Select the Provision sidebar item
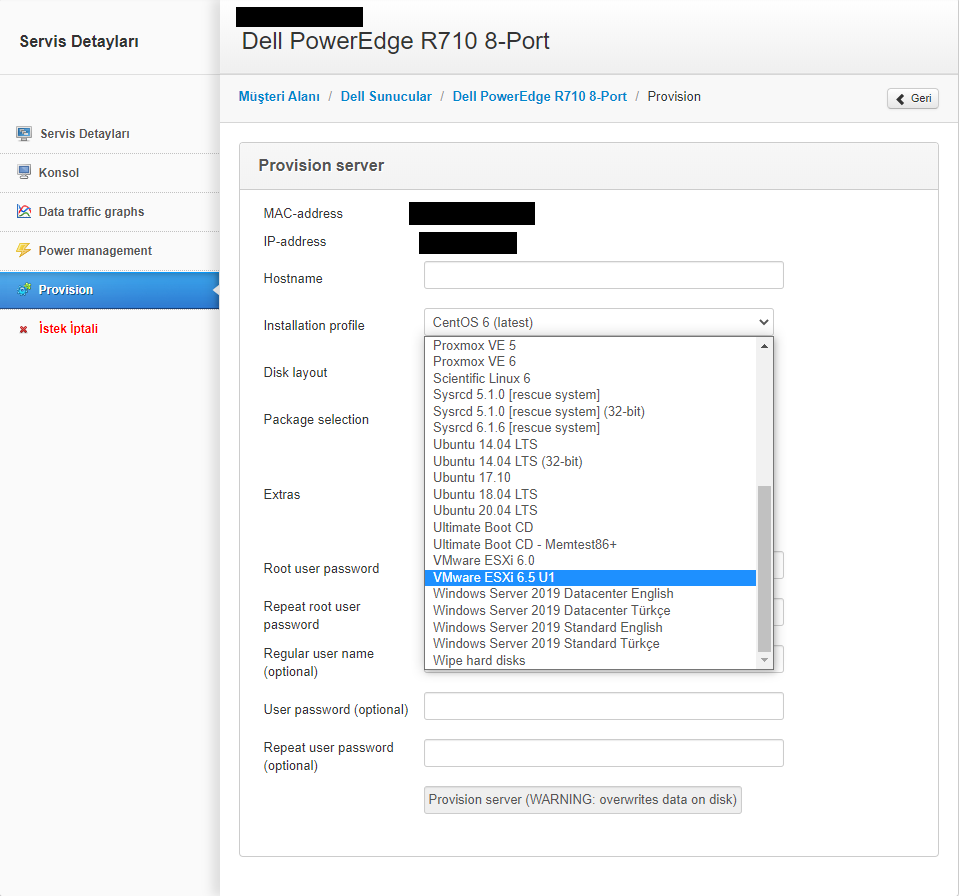This screenshot has height=896, width=959. point(109,290)
